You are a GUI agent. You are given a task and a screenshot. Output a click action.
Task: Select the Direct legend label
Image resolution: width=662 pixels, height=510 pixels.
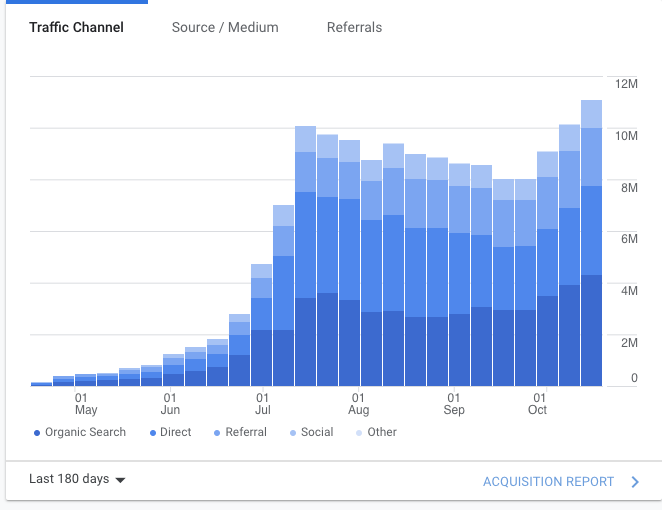click(x=176, y=432)
